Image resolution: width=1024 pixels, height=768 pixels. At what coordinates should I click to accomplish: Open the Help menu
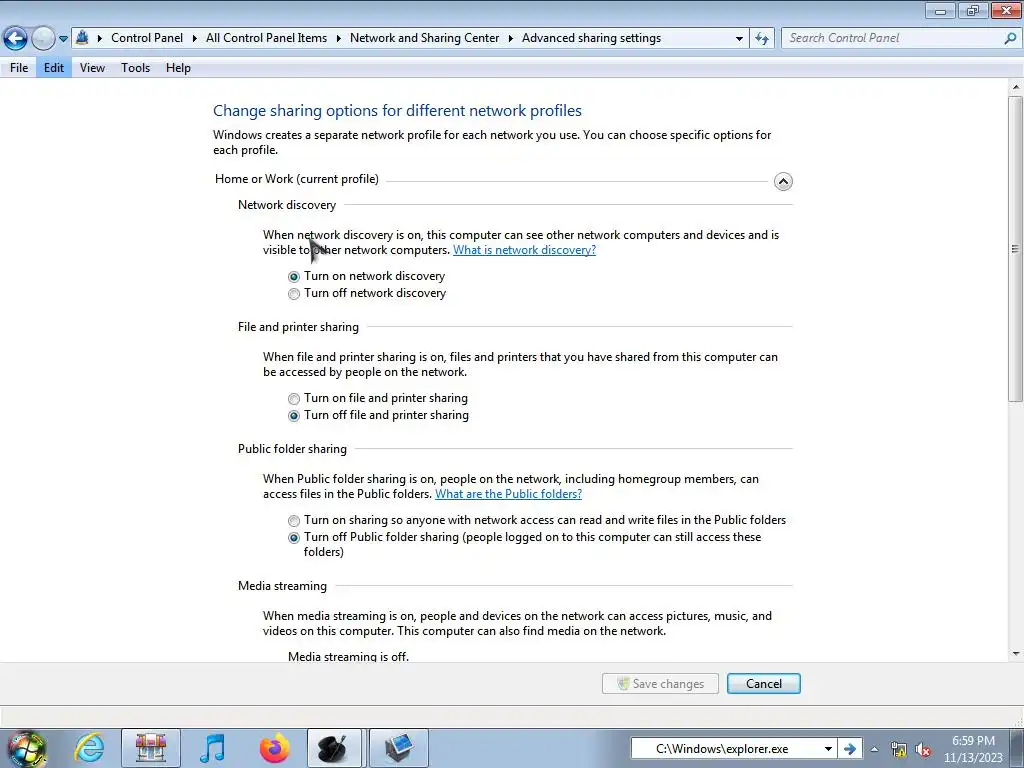(178, 68)
